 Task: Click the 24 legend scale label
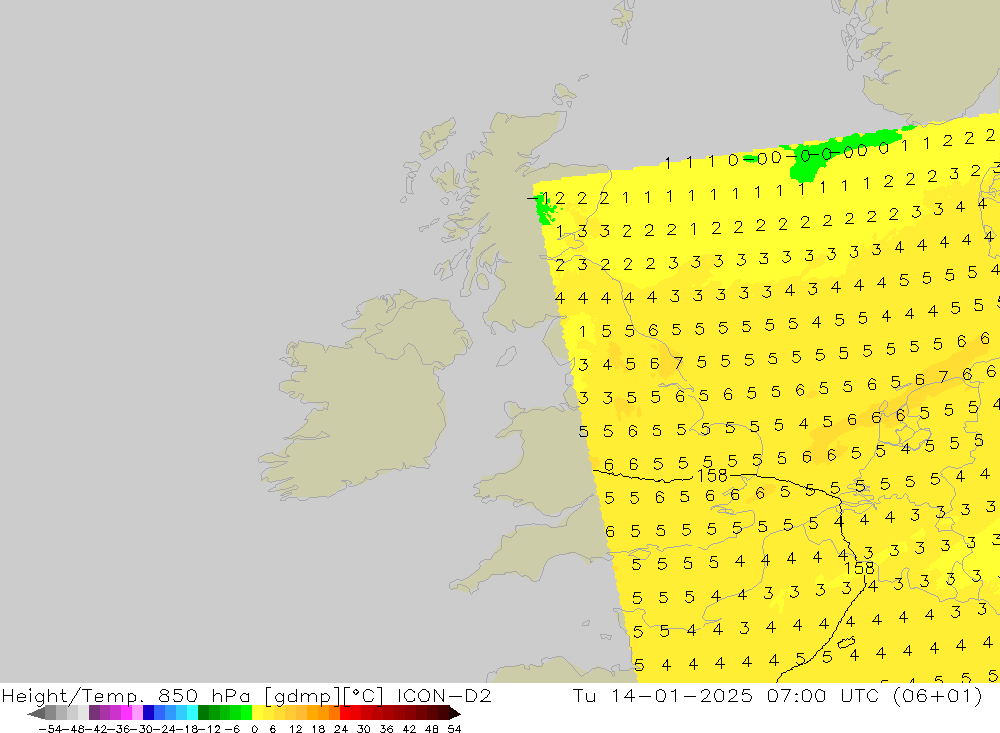[x=341, y=729]
